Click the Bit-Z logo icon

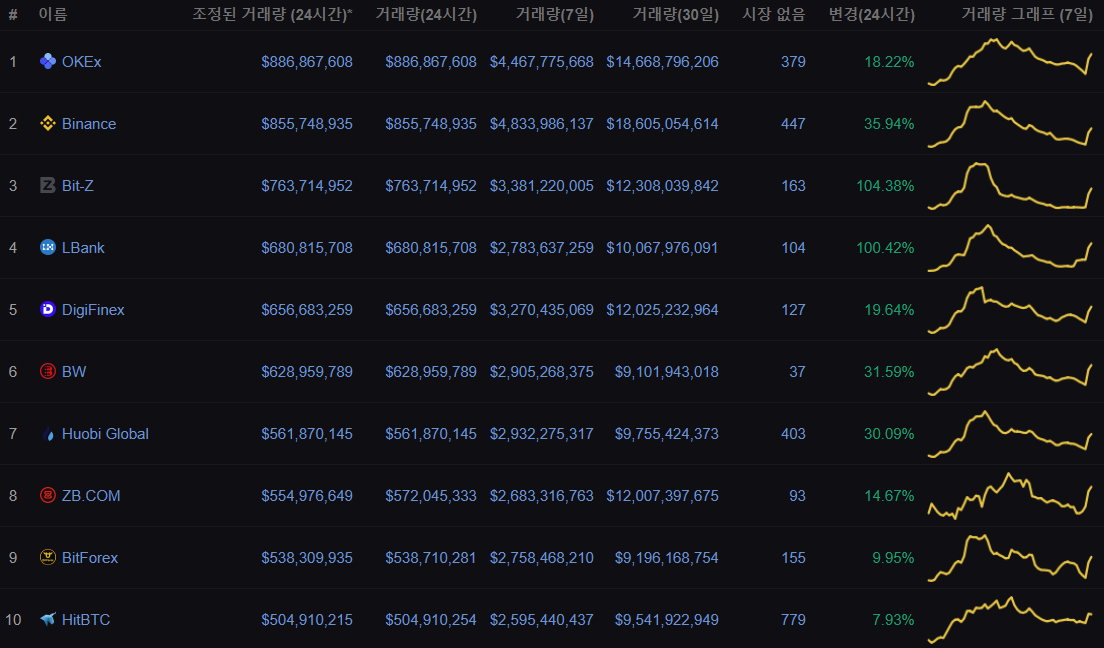(48, 185)
